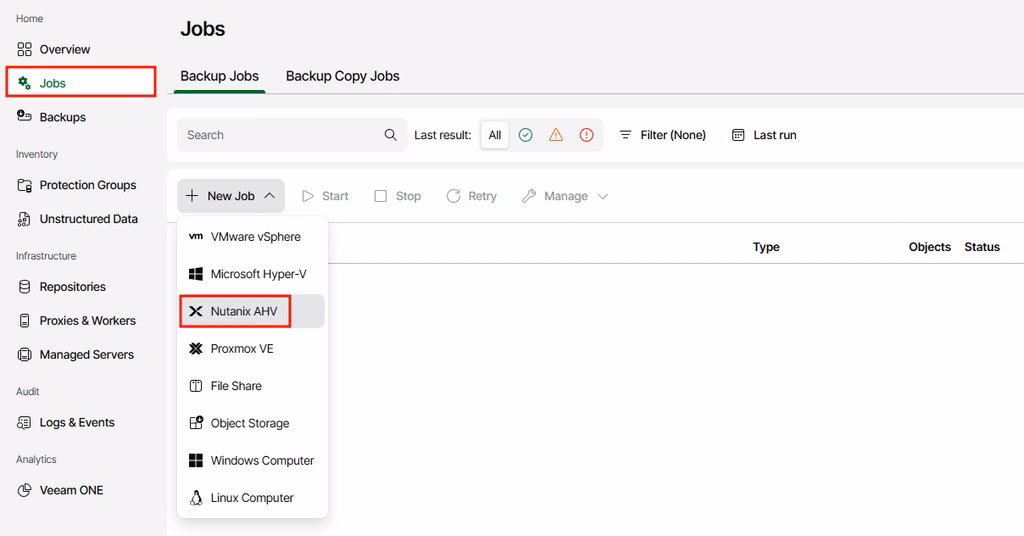
Task: Click into the Search input field
Action: (281, 134)
